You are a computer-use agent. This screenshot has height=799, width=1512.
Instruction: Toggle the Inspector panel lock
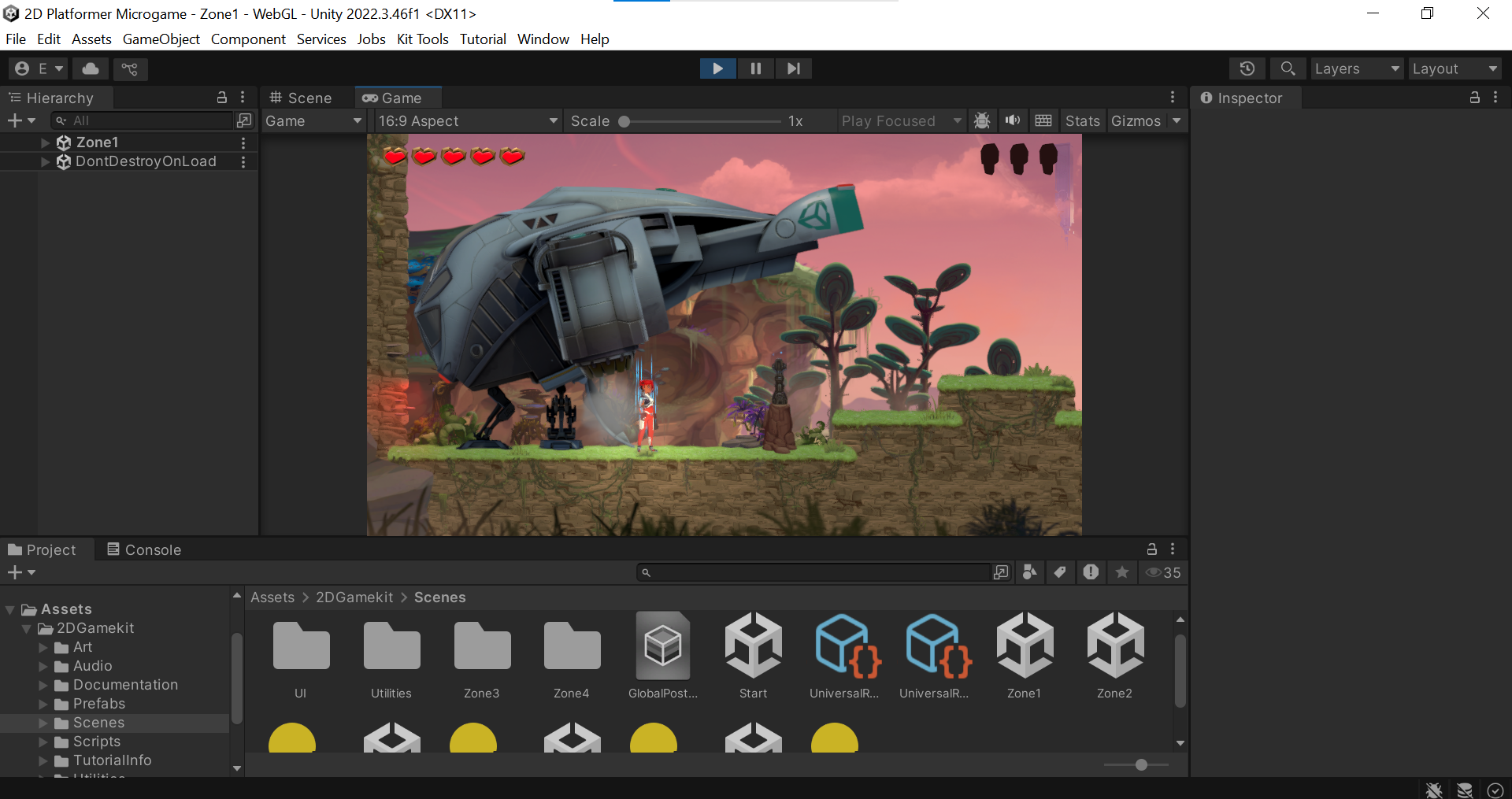click(x=1475, y=98)
